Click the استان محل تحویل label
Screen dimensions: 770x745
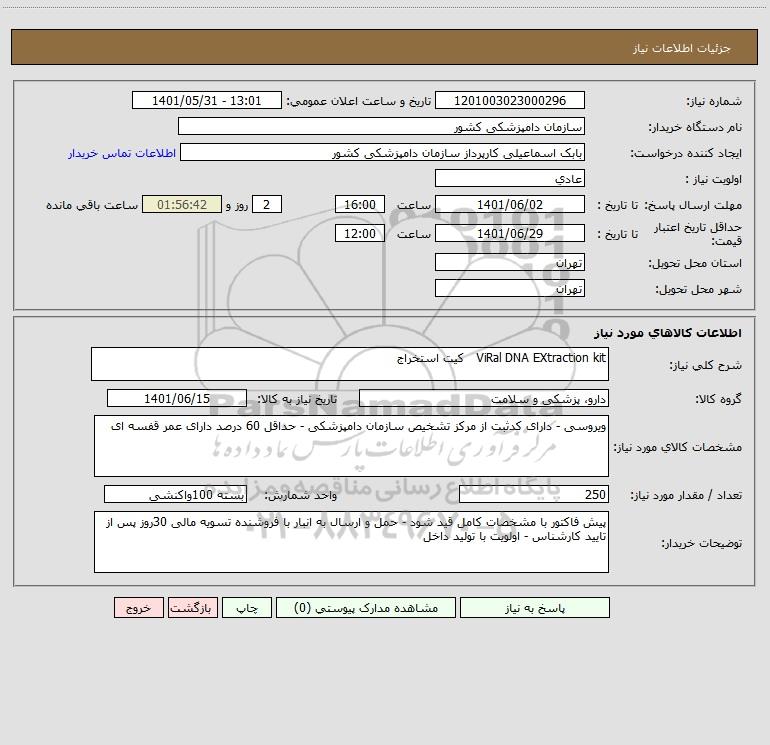click(695, 263)
